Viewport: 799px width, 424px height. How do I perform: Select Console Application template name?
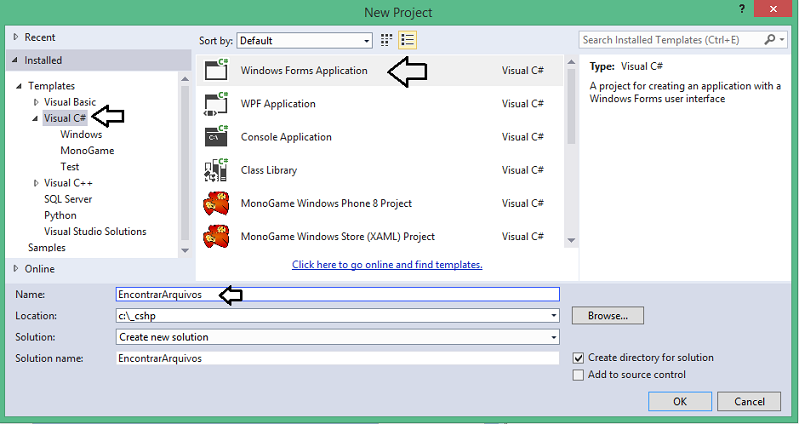pyautogui.click(x=286, y=137)
